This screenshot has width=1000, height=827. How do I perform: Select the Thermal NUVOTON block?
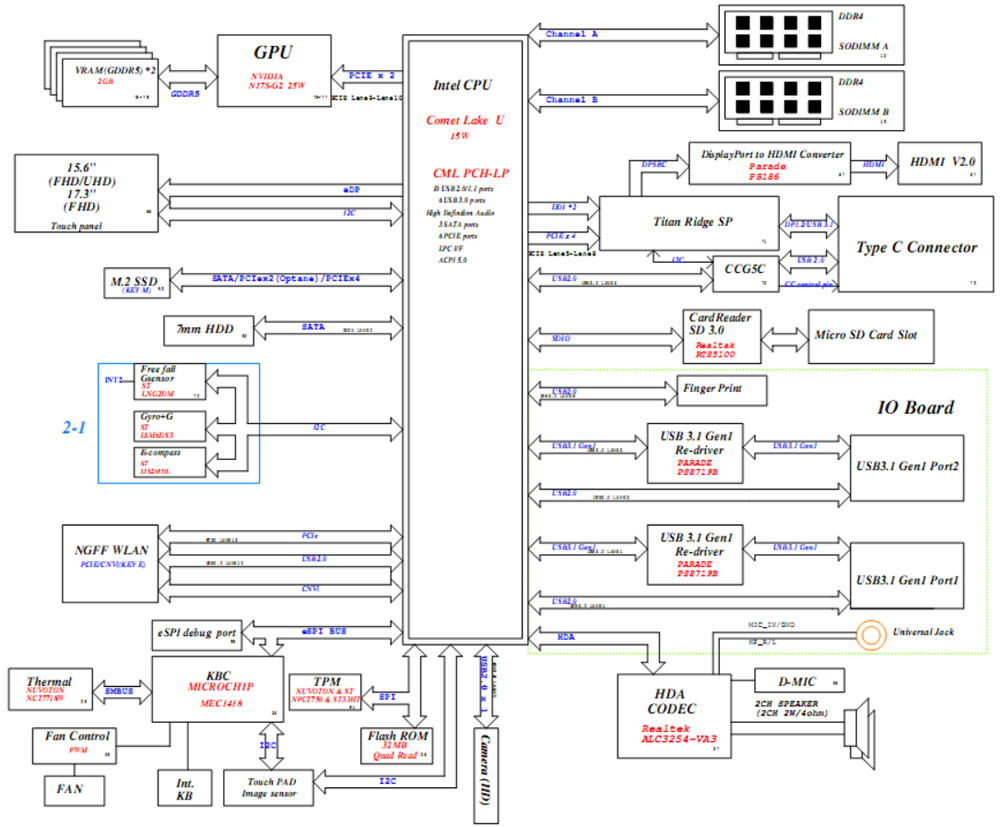click(x=50, y=689)
